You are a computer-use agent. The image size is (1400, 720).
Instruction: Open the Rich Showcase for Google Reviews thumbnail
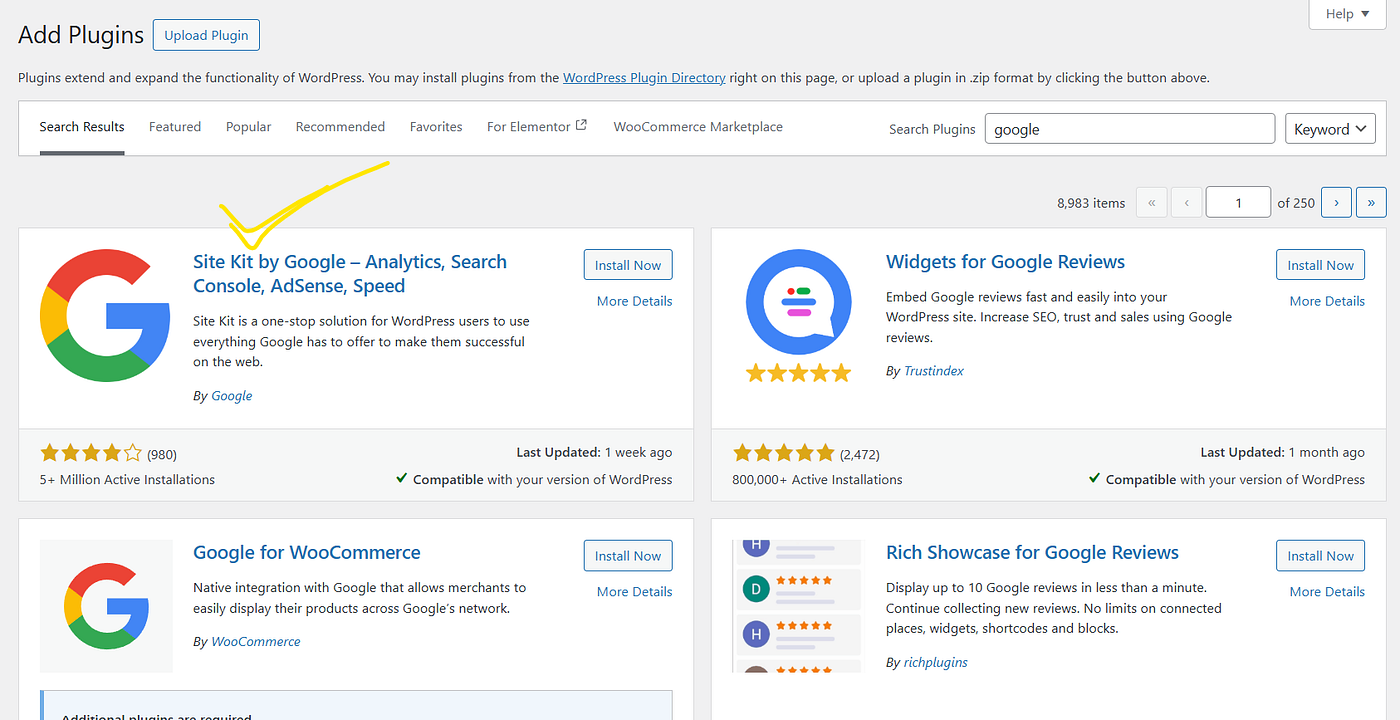[798, 606]
